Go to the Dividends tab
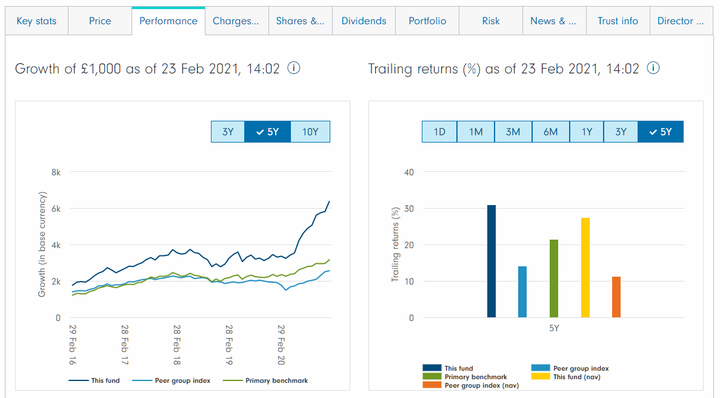Image resolution: width=720 pixels, height=398 pixels. [364, 21]
